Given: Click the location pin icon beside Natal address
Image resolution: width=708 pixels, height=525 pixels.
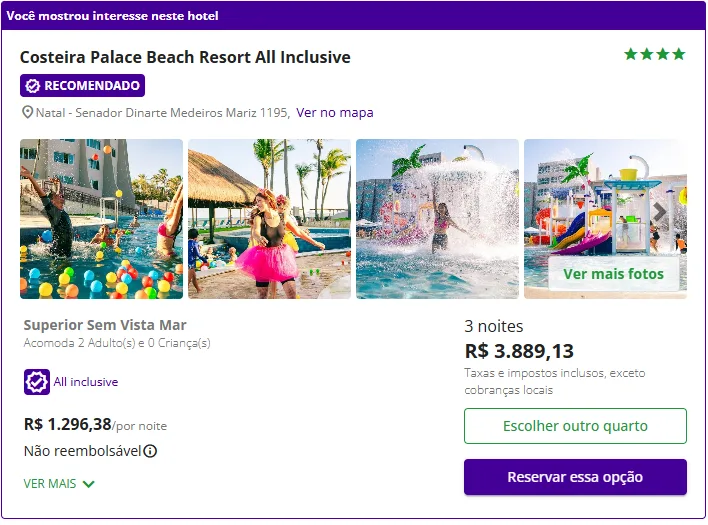Looking at the screenshot, I should coord(28,113).
